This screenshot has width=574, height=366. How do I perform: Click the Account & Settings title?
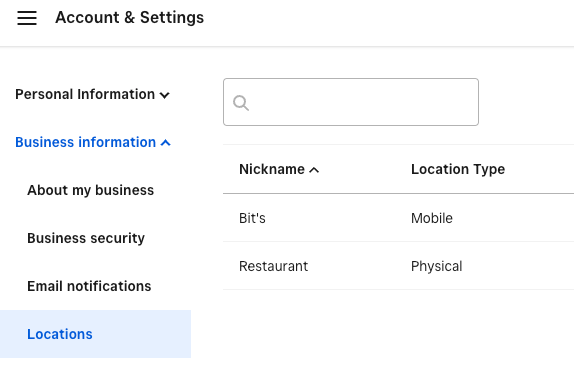click(129, 18)
